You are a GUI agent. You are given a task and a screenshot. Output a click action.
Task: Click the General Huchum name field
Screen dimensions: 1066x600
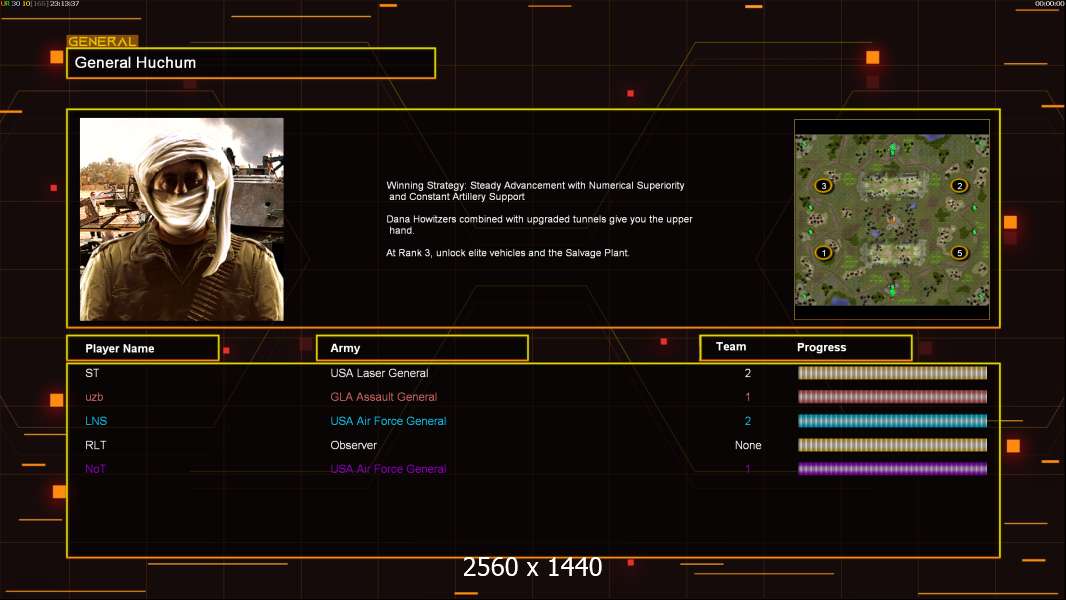tap(251, 63)
